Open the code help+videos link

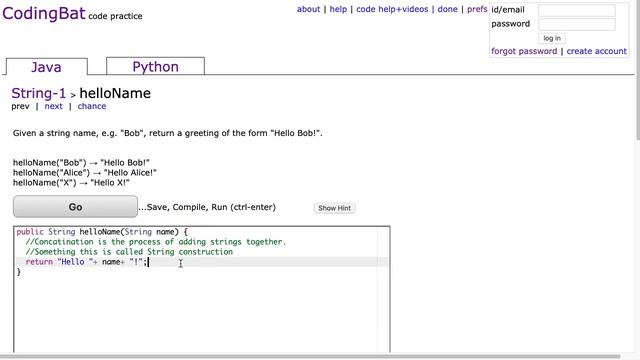click(x=392, y=9)
